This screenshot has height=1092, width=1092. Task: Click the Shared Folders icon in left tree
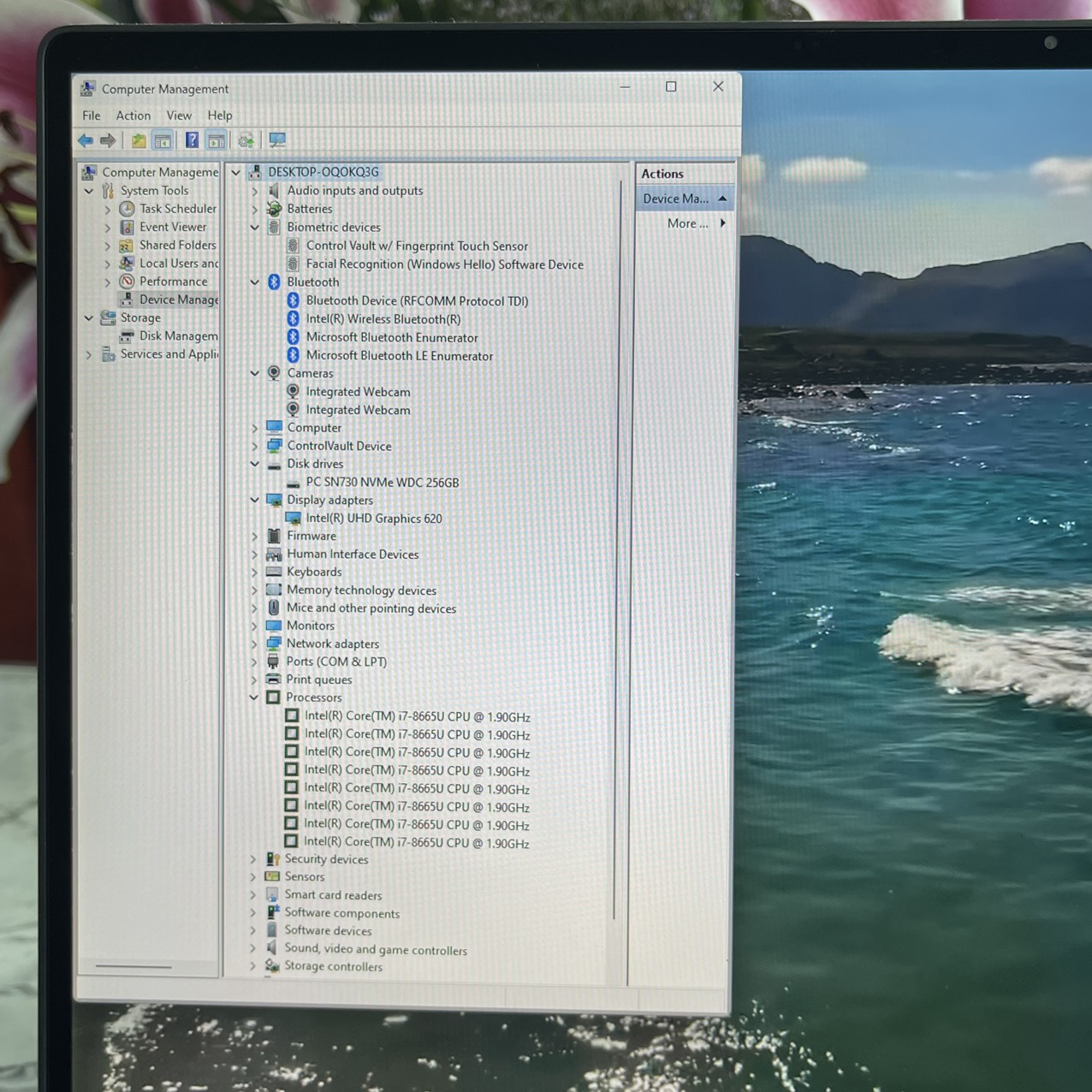coord(127,245)
